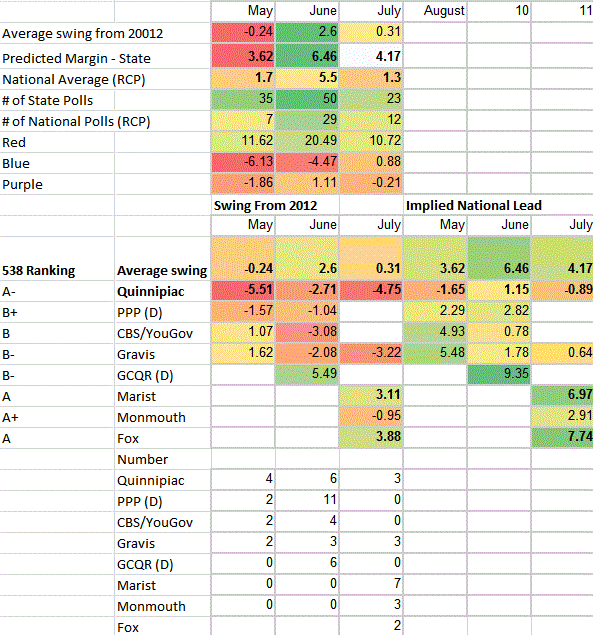Image resolution: width=593 pixels, height=635 pixels.
Task: Select the August column header cell
Action: [x=435, y=11]
